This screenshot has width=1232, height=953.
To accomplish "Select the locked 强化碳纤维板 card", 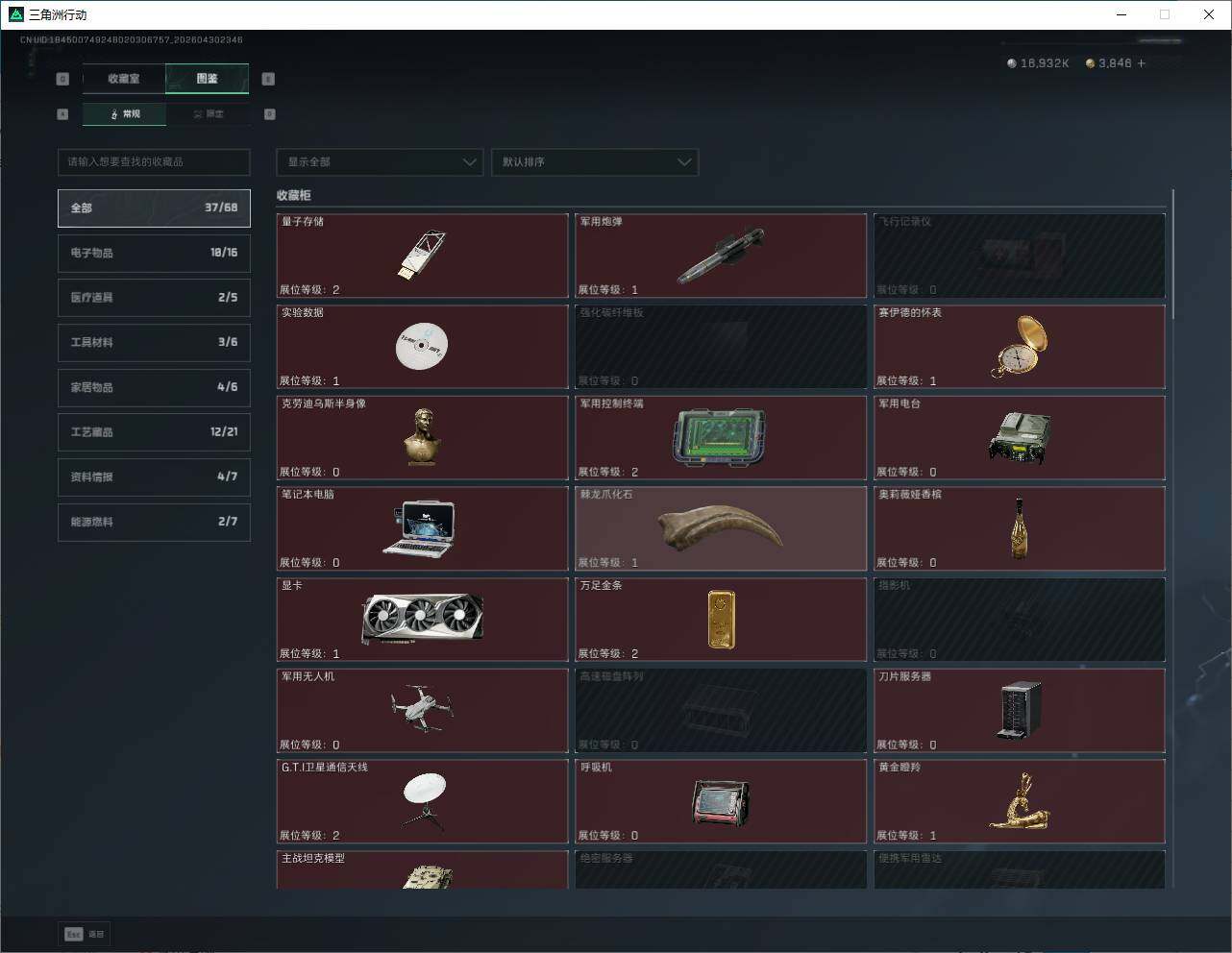I will (x=721, y=347).
